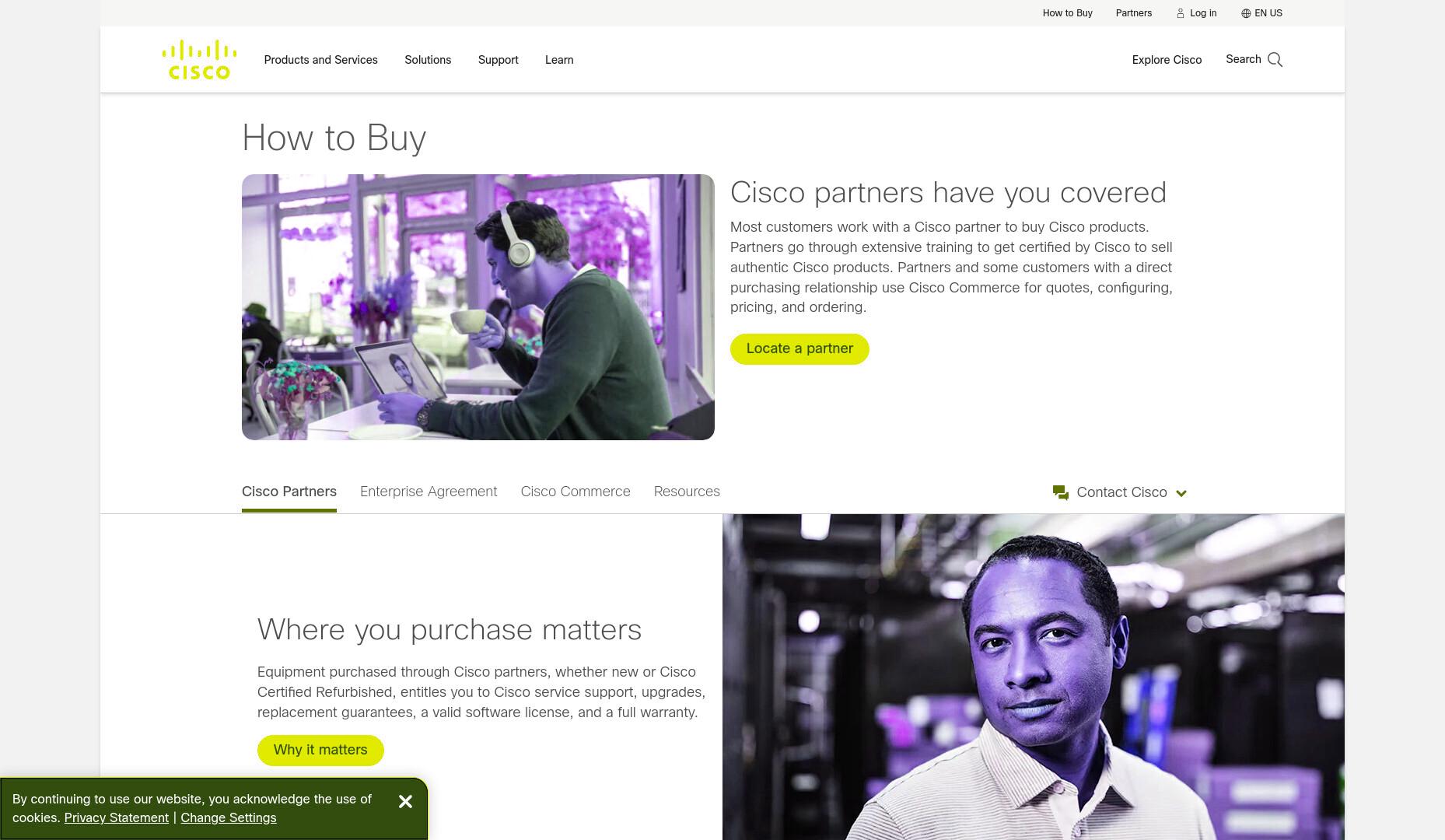Switch to the Enterprise Agreement tab
The height and width of the screenshot is (840, 1445).
coord(429,492)
